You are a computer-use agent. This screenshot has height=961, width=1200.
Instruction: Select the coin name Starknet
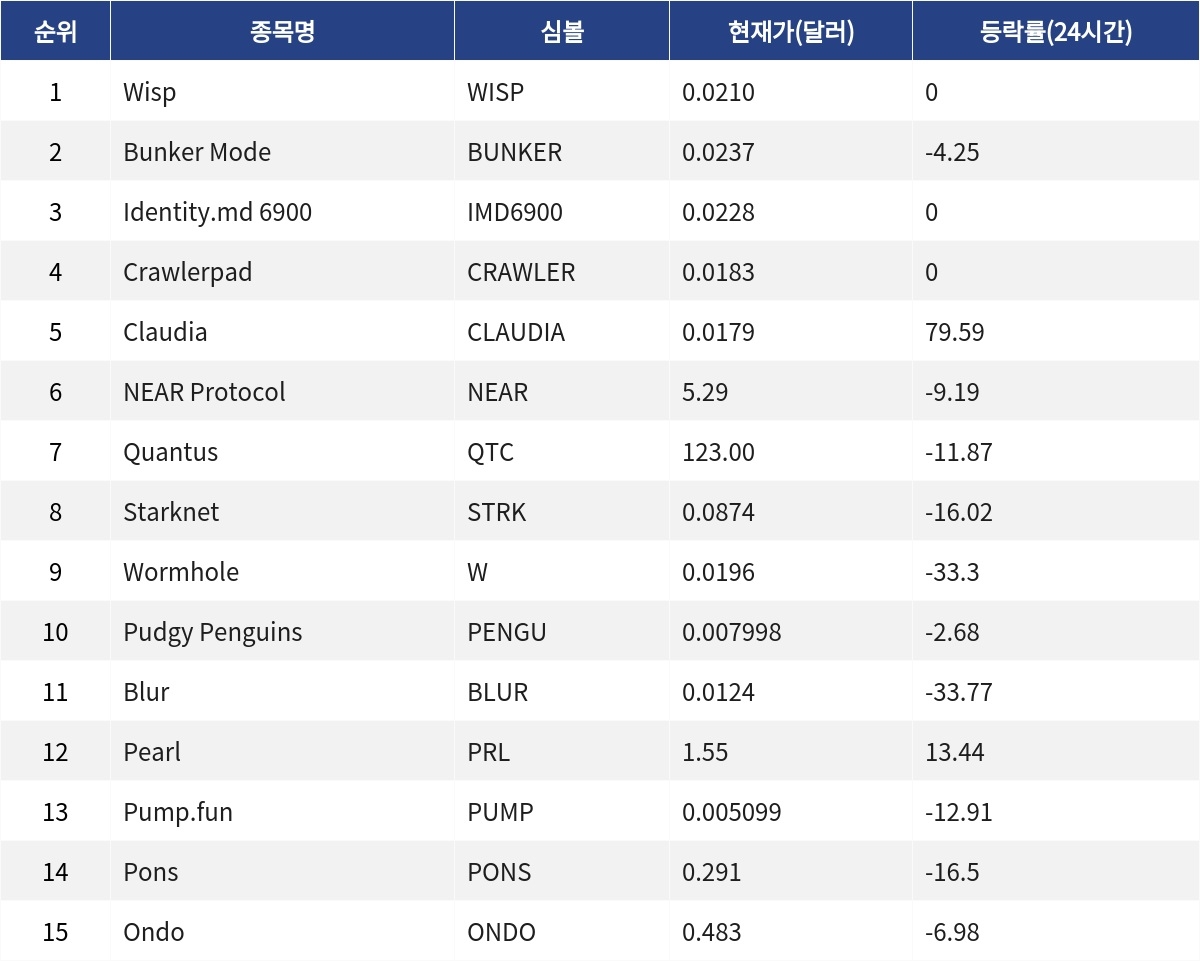[171, 512]
